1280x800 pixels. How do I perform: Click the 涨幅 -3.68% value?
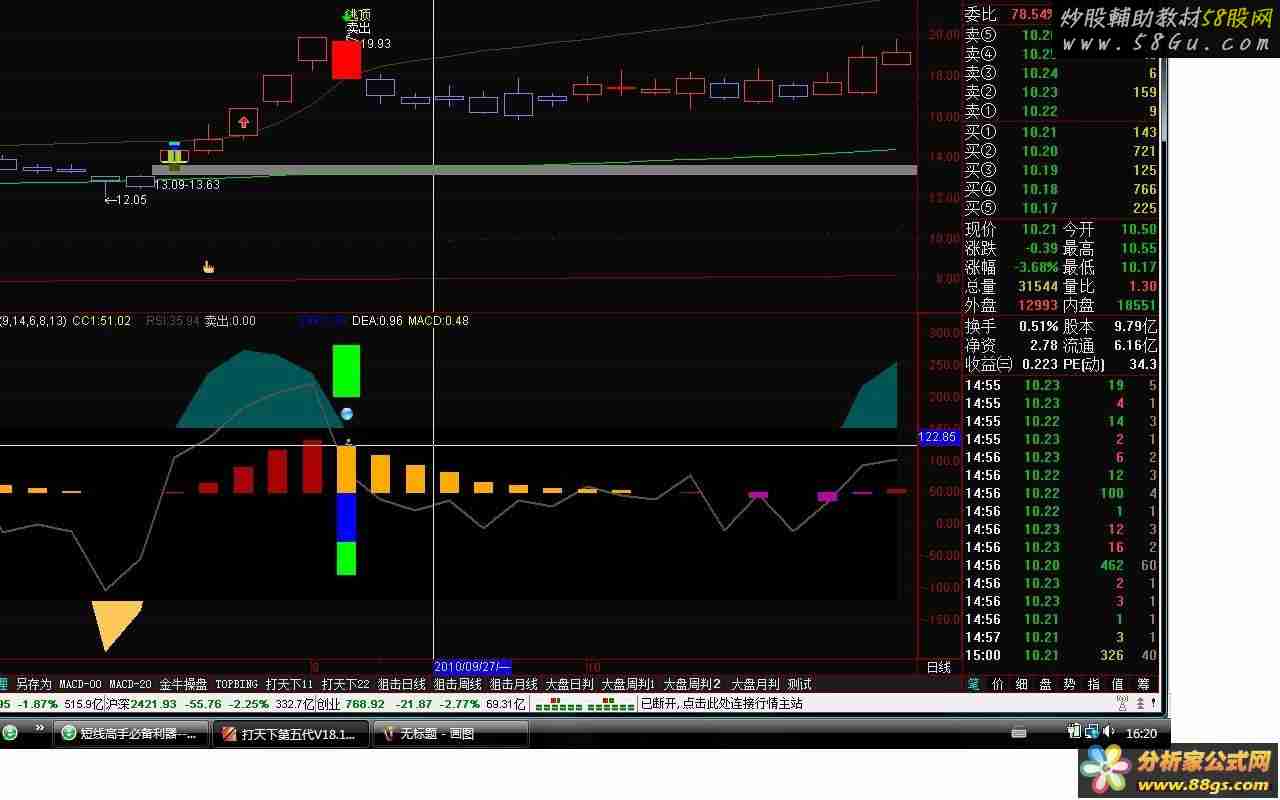[x=1034, y=267]
